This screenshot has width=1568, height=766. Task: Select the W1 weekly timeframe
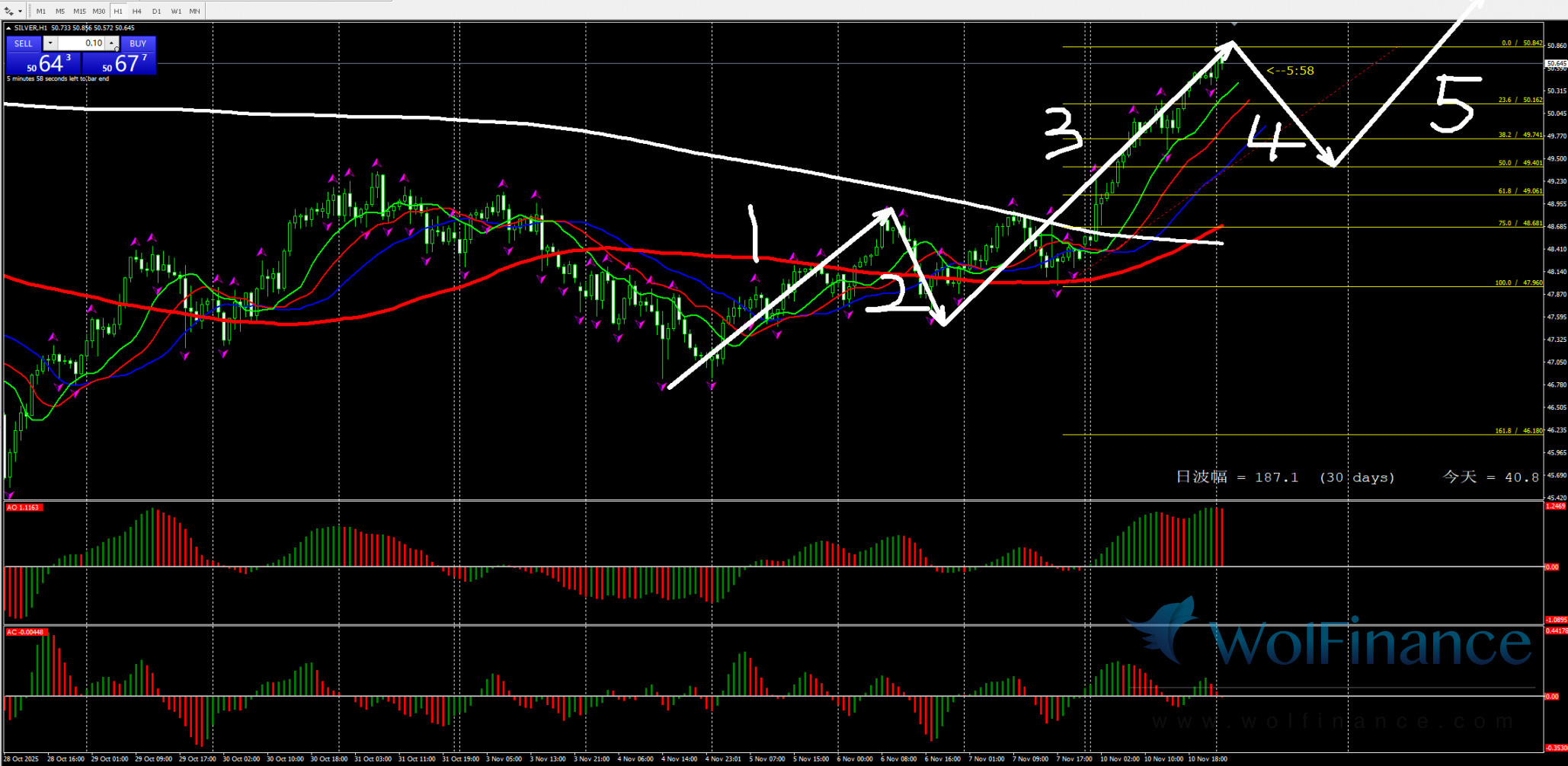click(176, 11)
